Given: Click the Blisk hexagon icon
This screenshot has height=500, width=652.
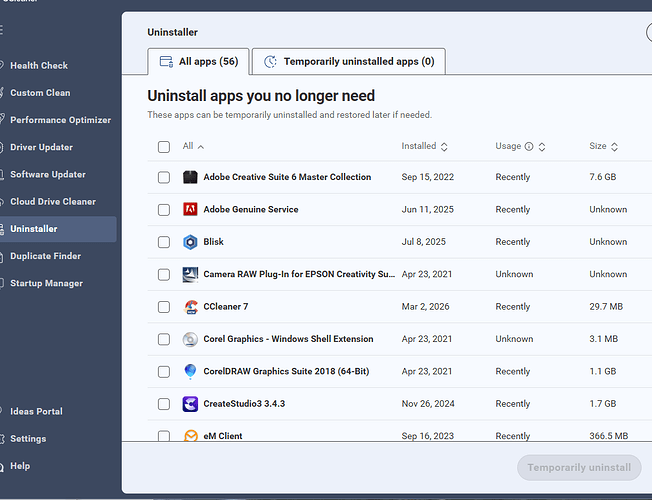Looking at the screenshot, I should [x=190, y=242].
